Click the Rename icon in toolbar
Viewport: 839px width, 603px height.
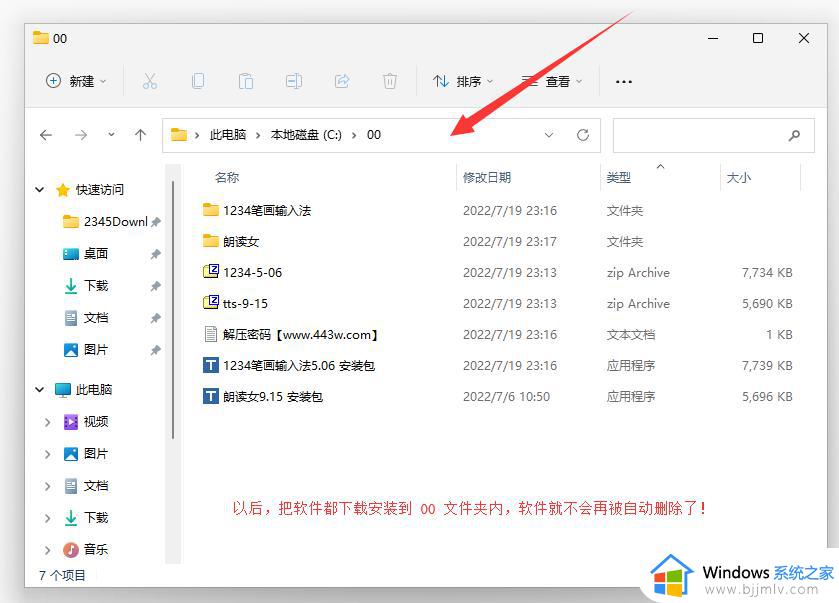point(294,81)
